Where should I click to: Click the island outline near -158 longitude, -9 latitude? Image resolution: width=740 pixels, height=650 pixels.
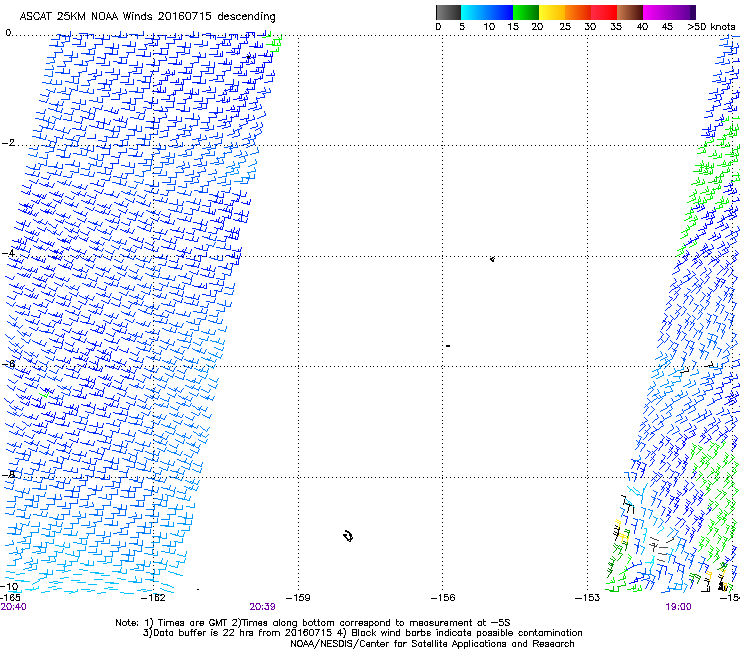coord(348,536)
